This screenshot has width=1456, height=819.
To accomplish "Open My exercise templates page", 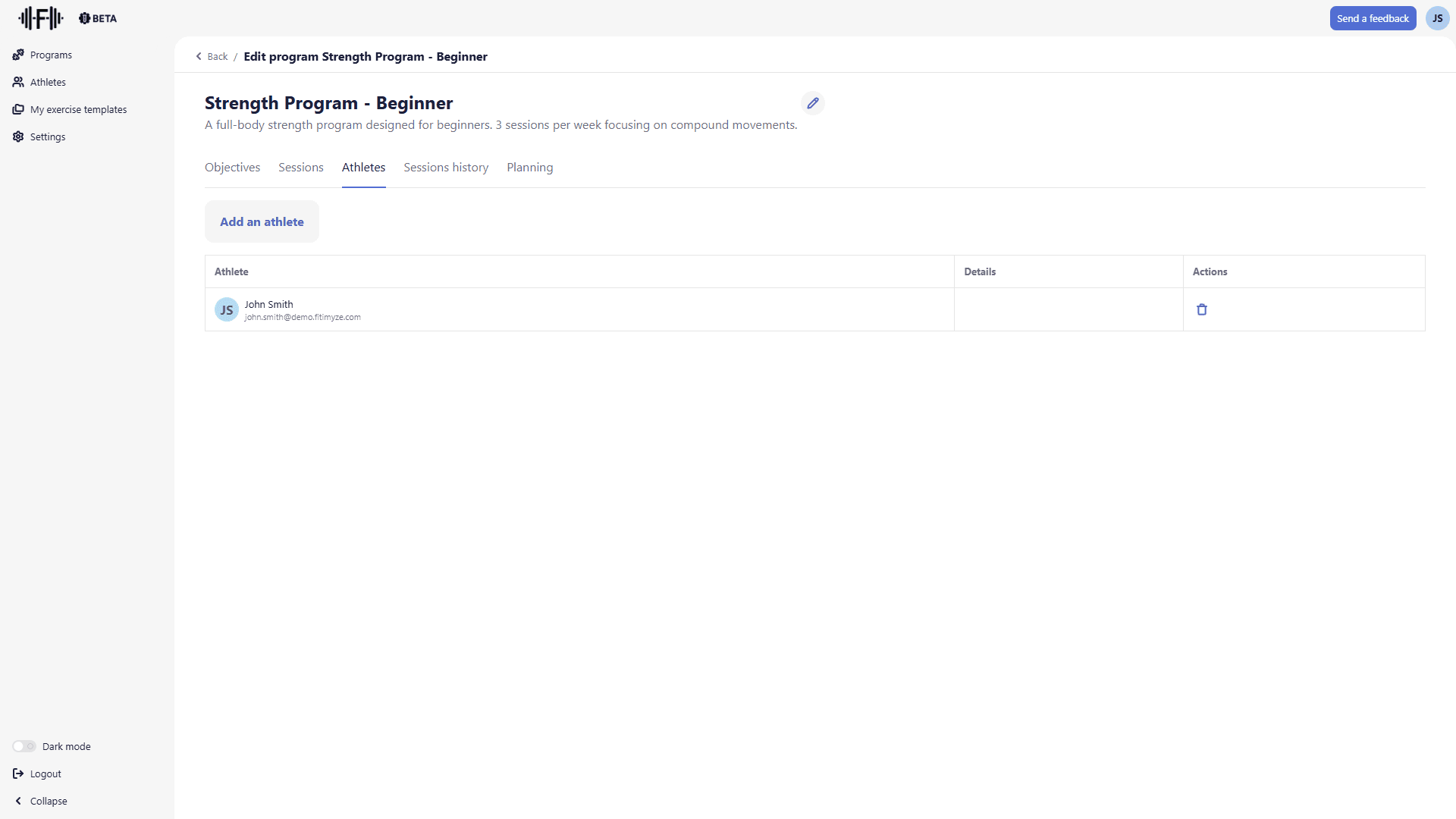I will pos(78,109).
